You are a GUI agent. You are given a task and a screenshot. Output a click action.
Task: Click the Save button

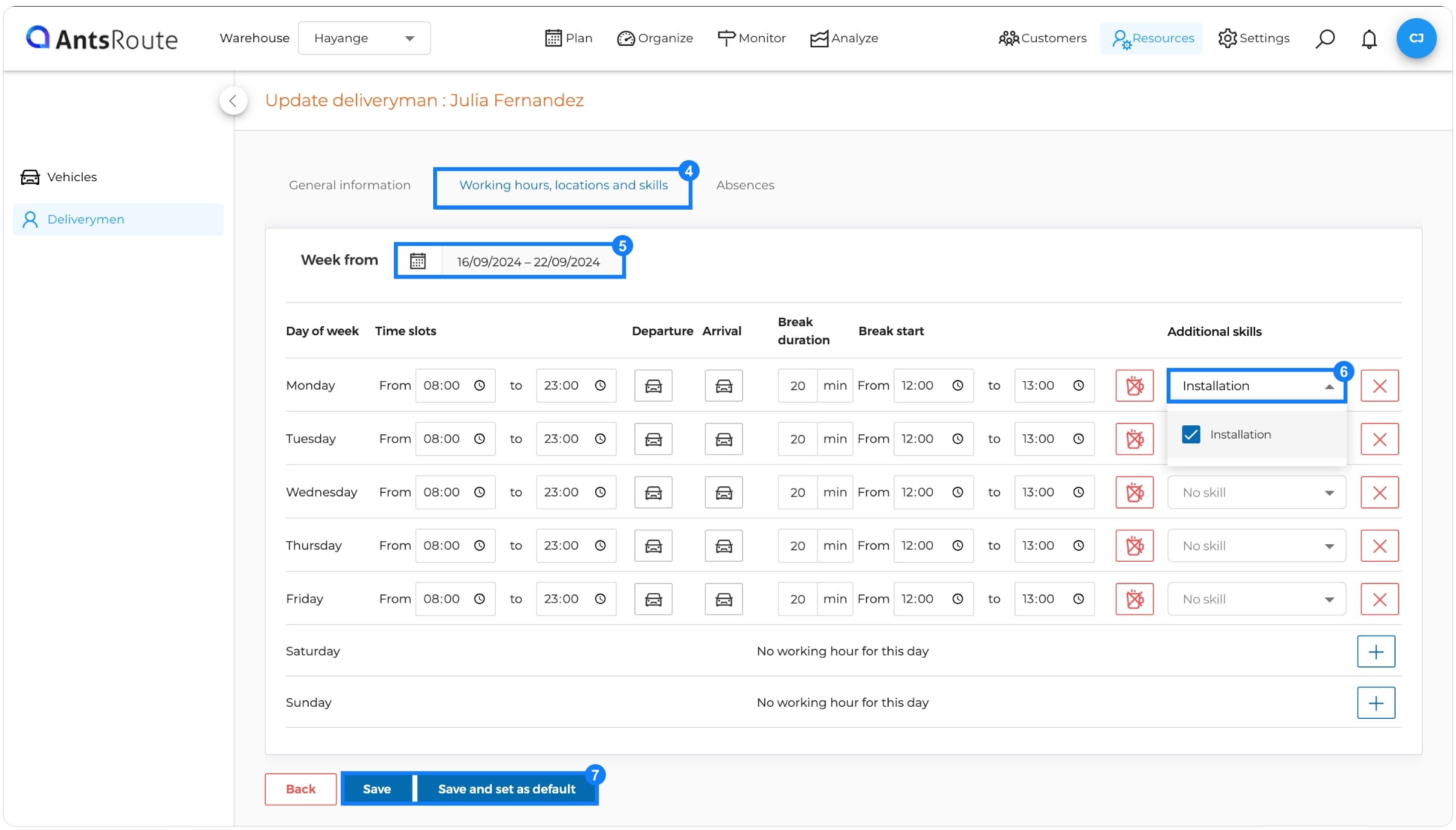click(377, 789)
